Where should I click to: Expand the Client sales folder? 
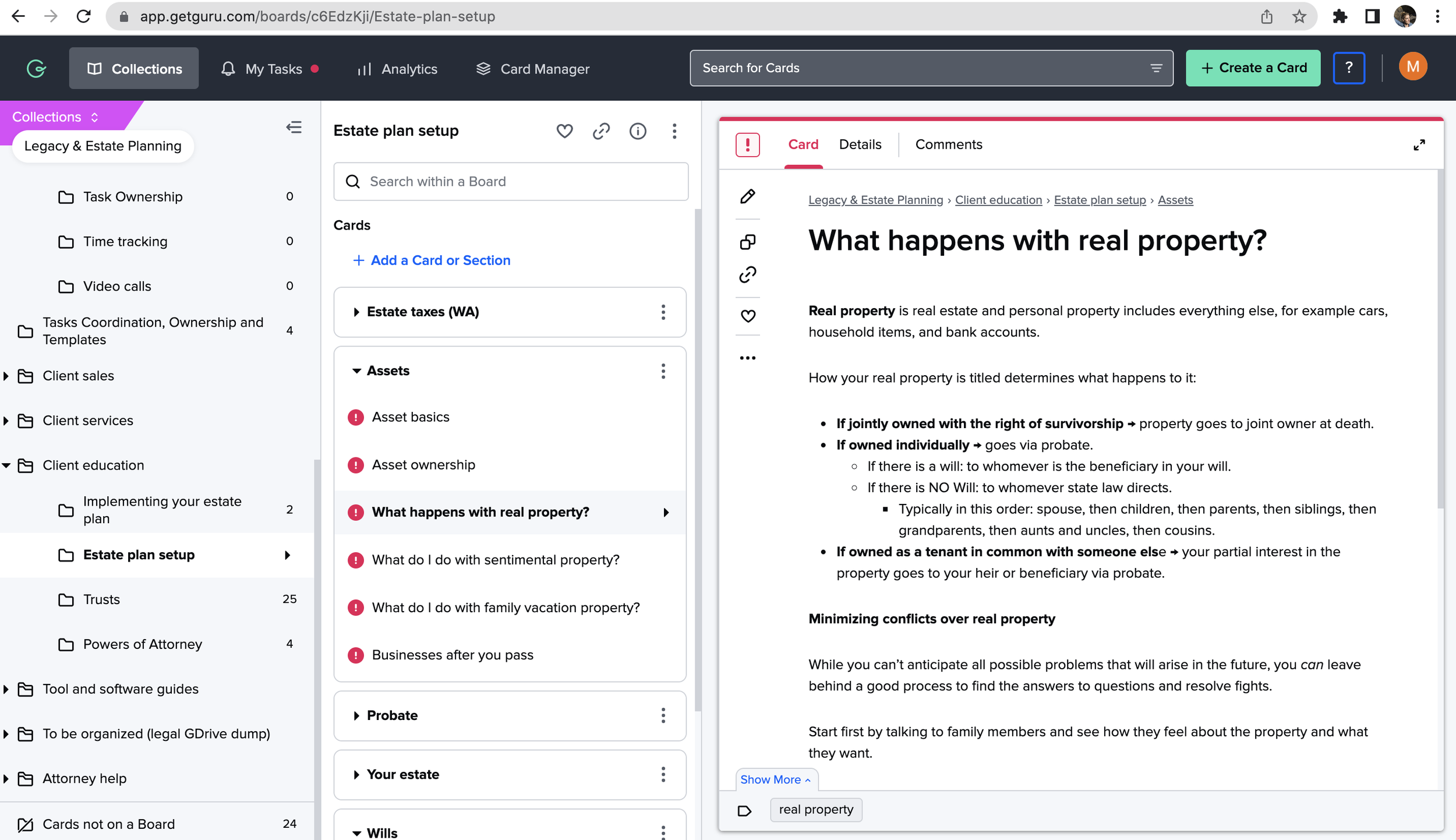pos(6,376)
